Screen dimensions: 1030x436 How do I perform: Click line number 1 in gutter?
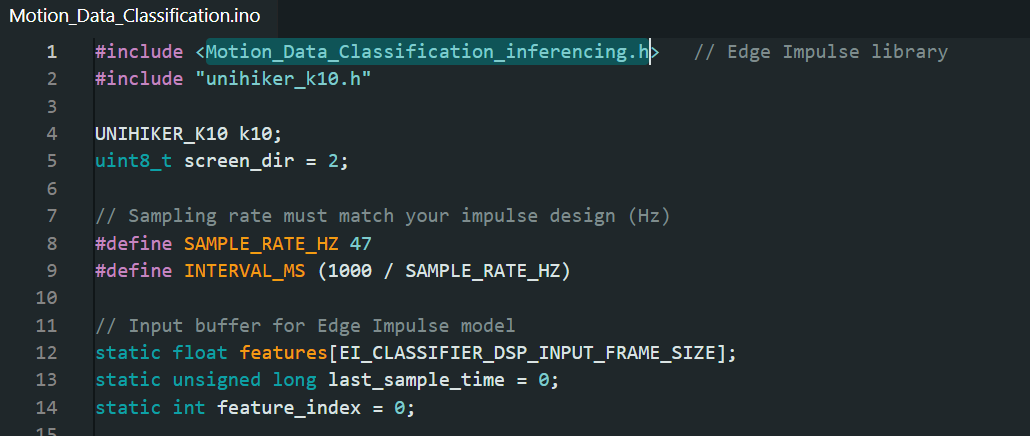tap(51, 52)
